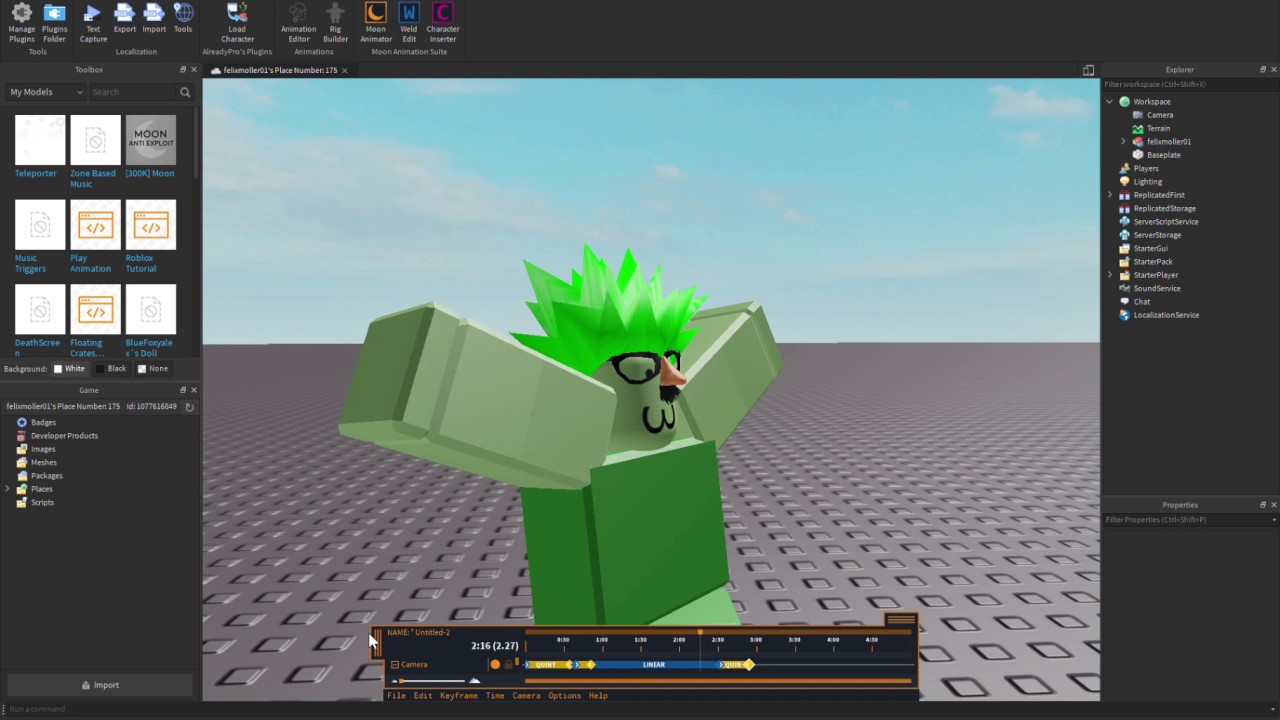1280x720 pixels.
Task: Open Moon Animator File menu
Action: 396,696
